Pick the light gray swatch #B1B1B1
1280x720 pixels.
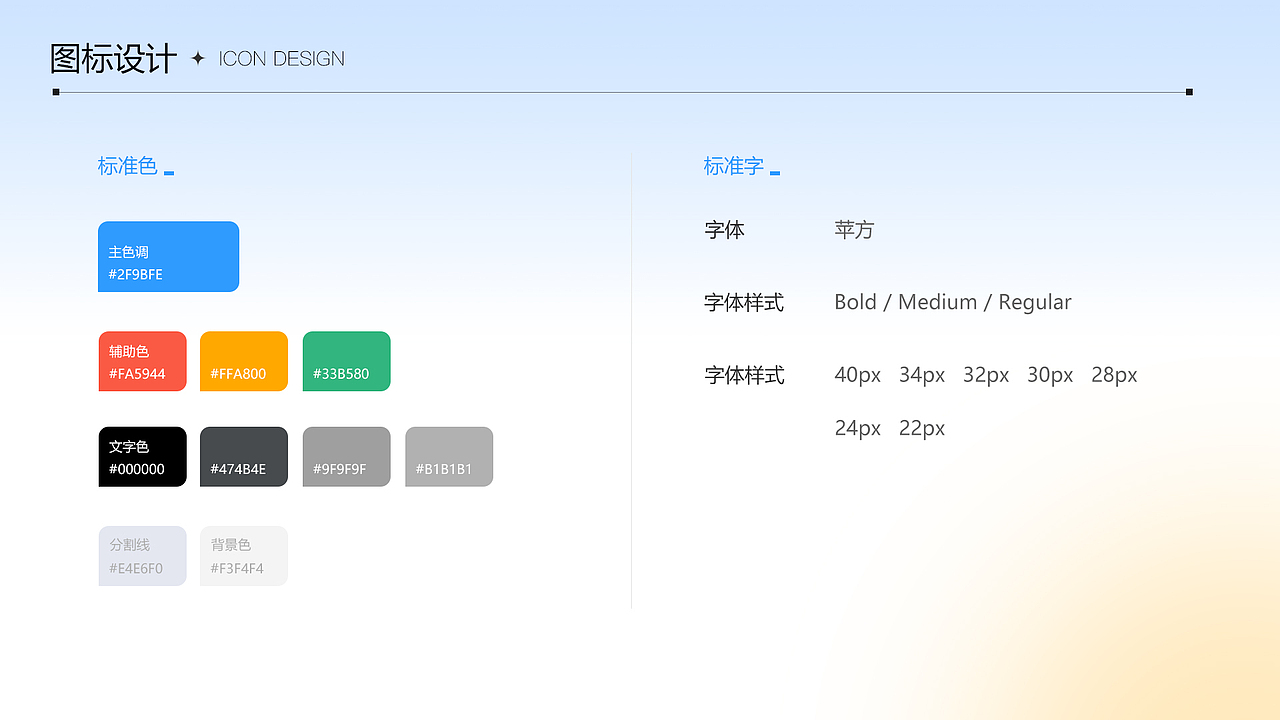(x=449, y=457)
